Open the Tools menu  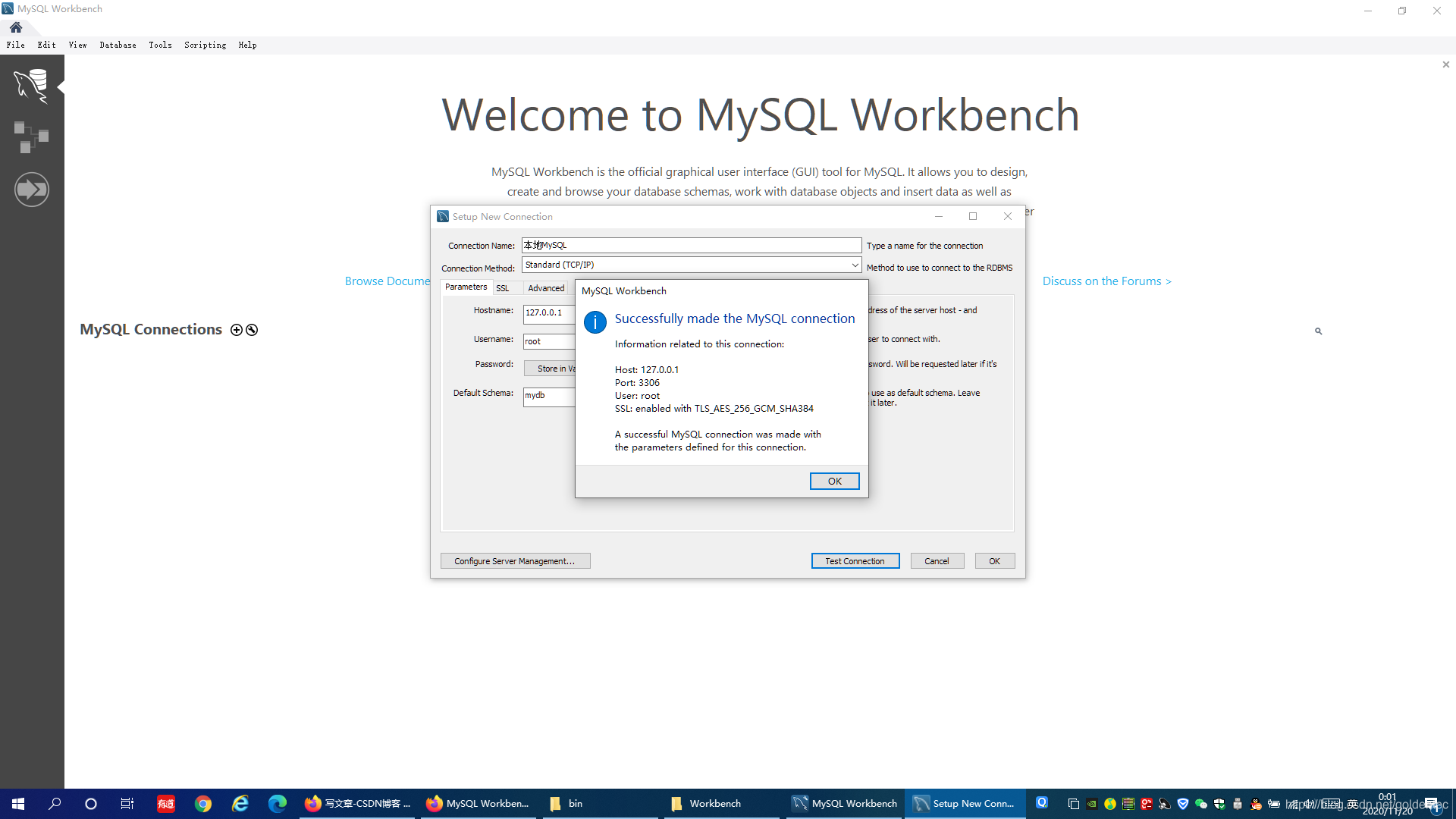coord(160,45)
